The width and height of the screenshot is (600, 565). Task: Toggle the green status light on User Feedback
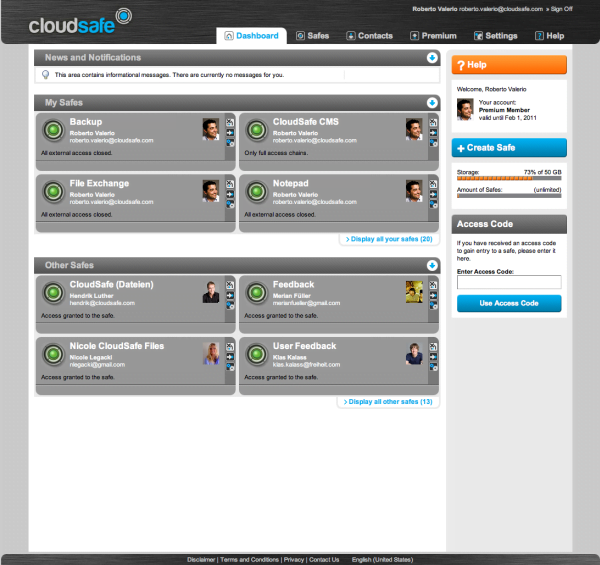pyautogui.click(x=257, y=354)
